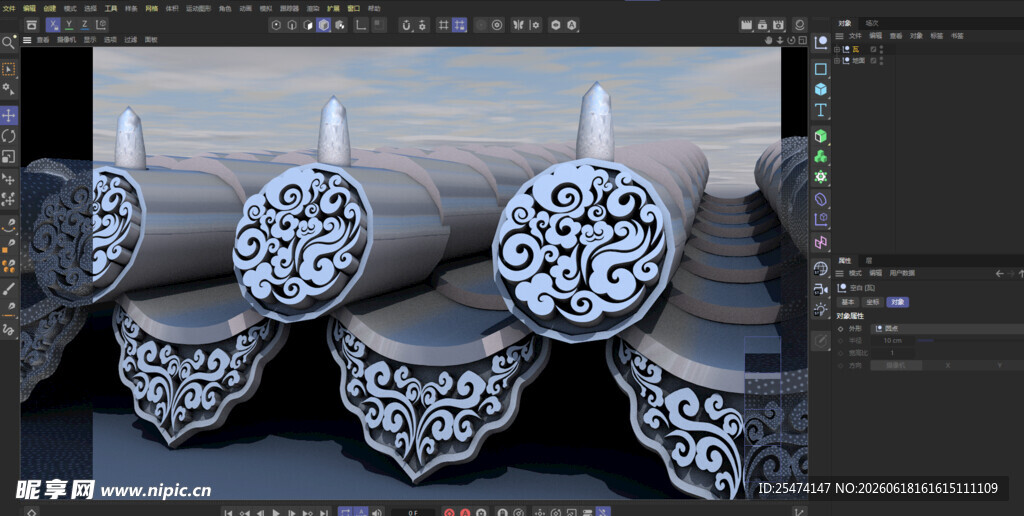
Task: Open render settings clapboard gear icon
Action: point(778,25)
